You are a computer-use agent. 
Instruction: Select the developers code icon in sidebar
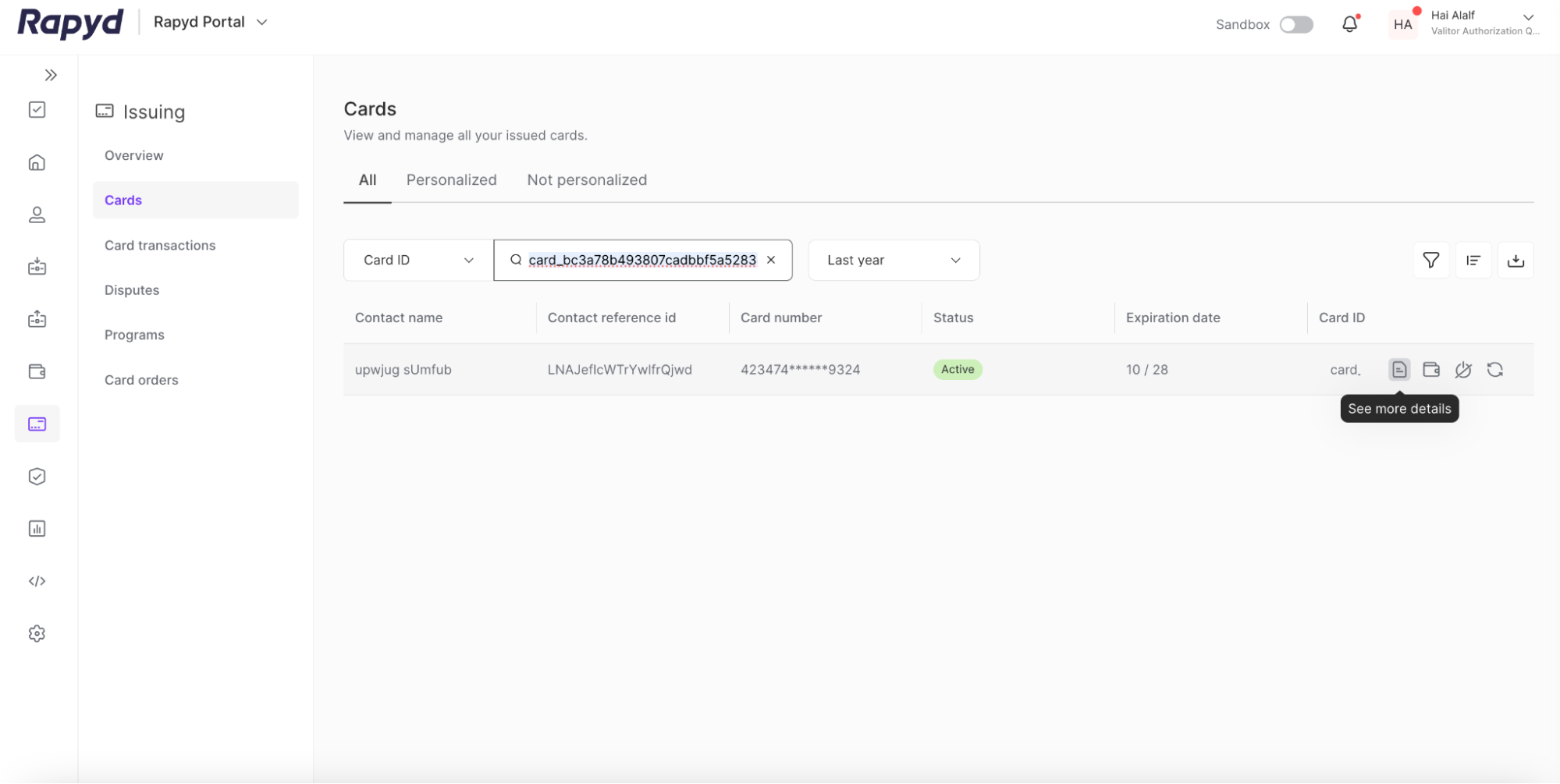[37, 580]
